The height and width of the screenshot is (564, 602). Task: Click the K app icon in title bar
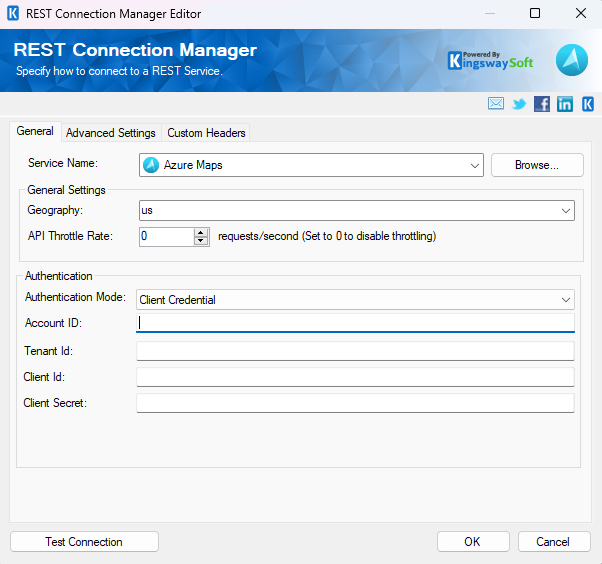click(13, 13)
